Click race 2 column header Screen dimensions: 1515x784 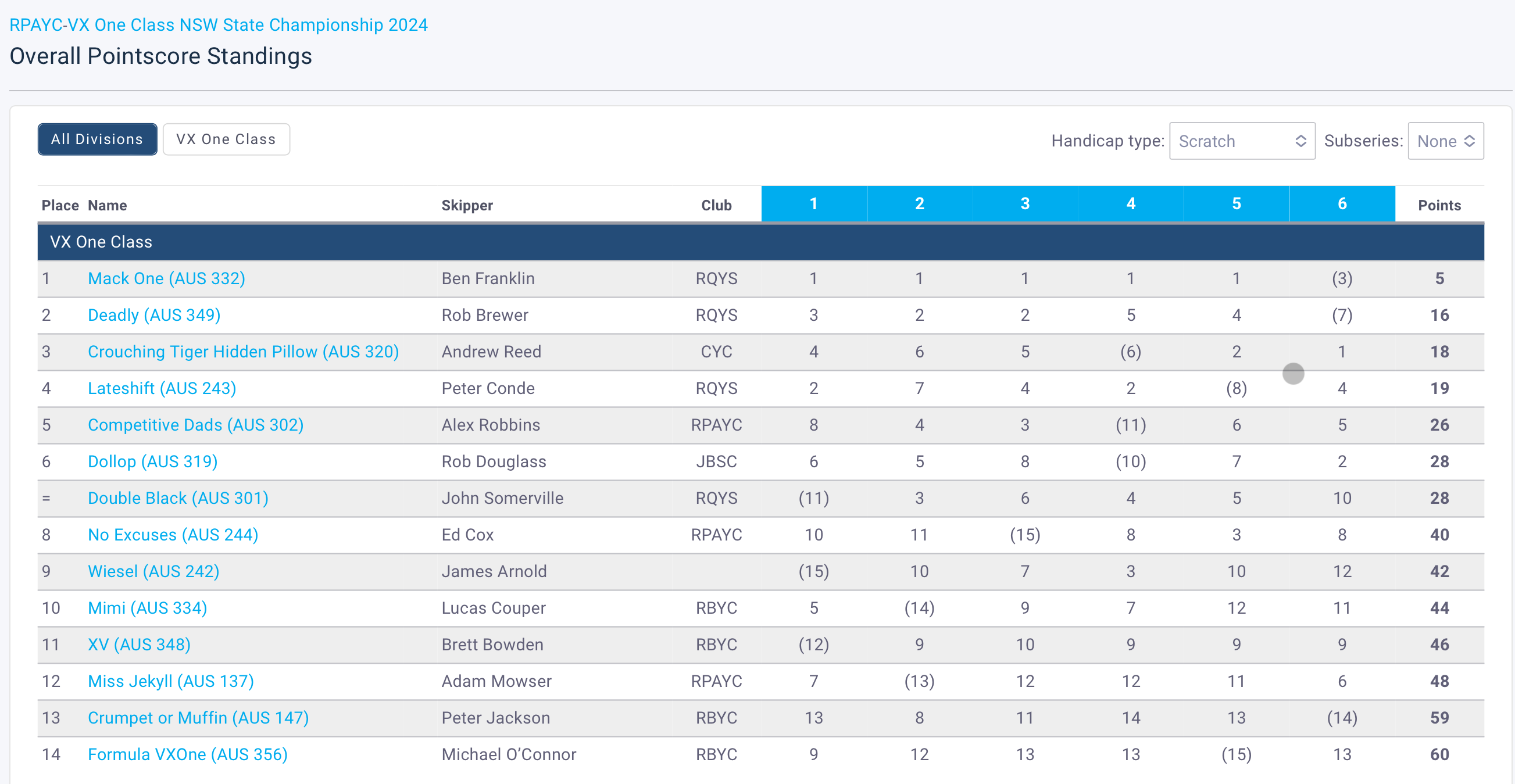tap(919, 203)
